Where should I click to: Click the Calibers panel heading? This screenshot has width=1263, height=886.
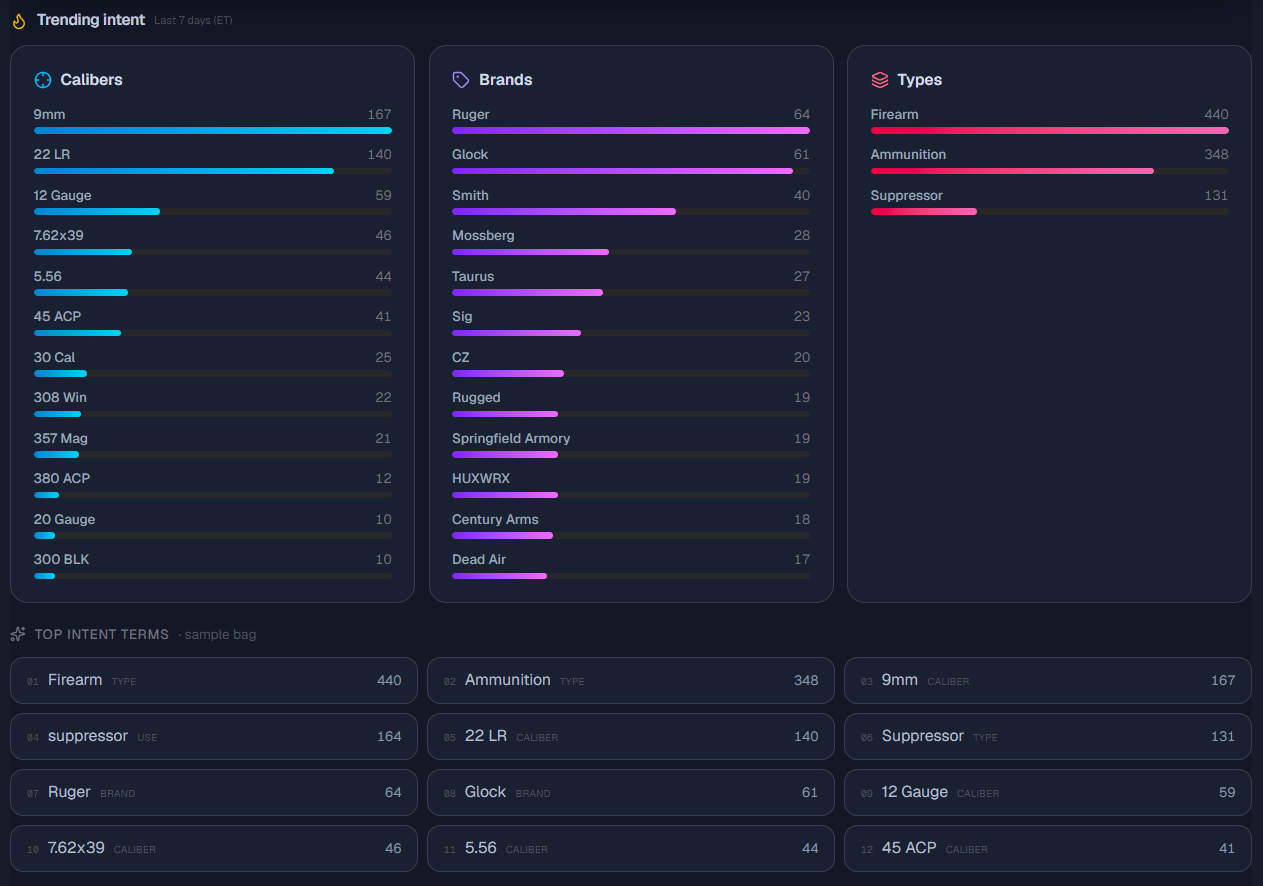(x=91, y=80)
